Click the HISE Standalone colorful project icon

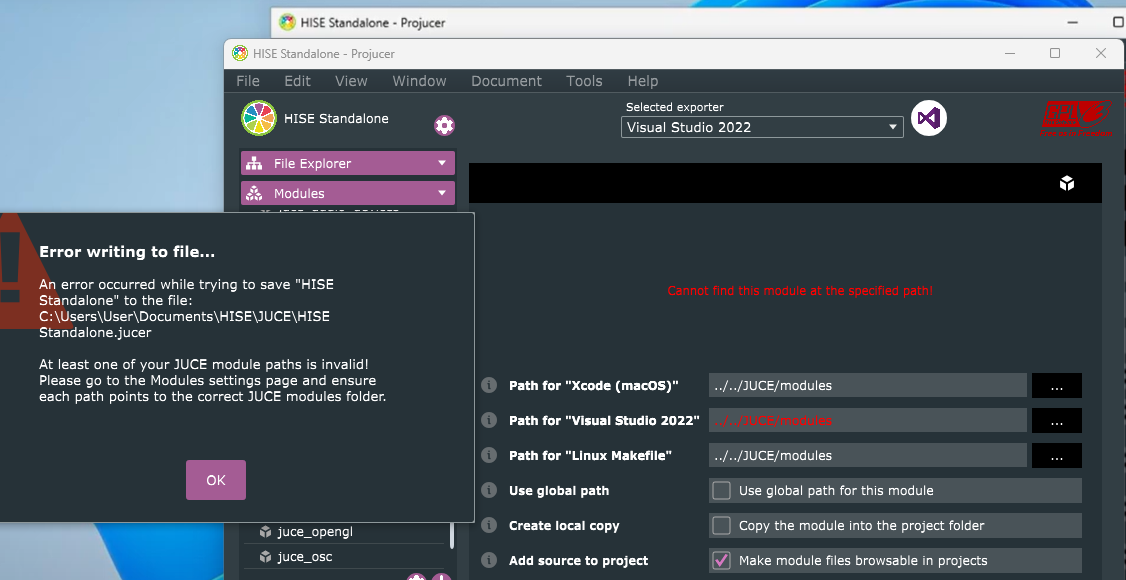pyautogui.click(x=259, y=118)
